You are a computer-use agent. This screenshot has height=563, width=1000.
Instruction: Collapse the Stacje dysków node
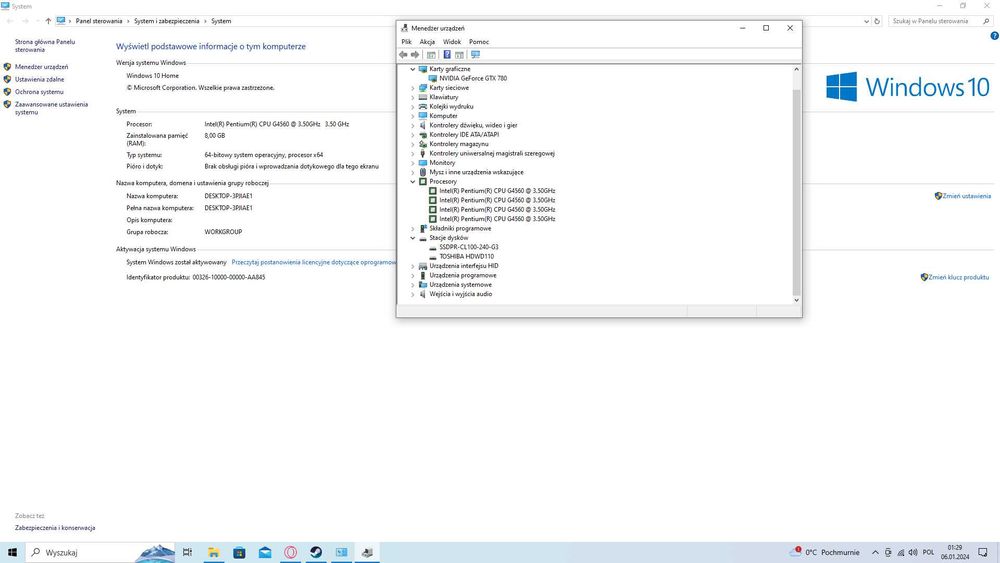[x=413, y=238]
